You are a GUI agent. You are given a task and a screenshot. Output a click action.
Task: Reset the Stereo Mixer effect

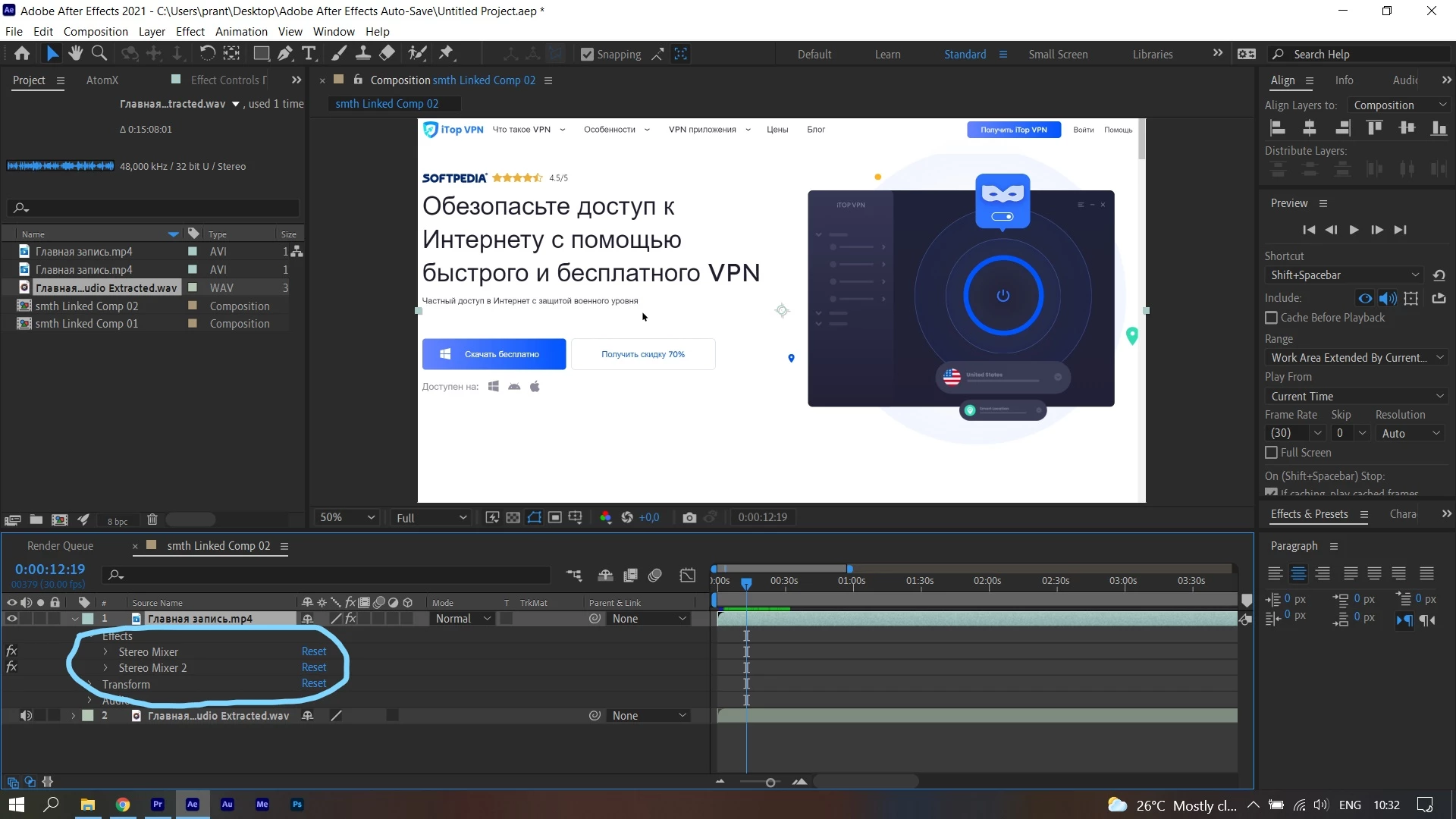click(x=313, y=651)
